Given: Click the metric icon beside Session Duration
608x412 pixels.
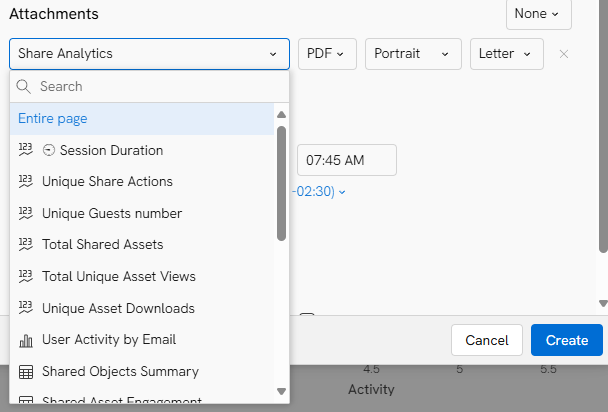Looking at the screenshot, I should [x=26, y=150].
